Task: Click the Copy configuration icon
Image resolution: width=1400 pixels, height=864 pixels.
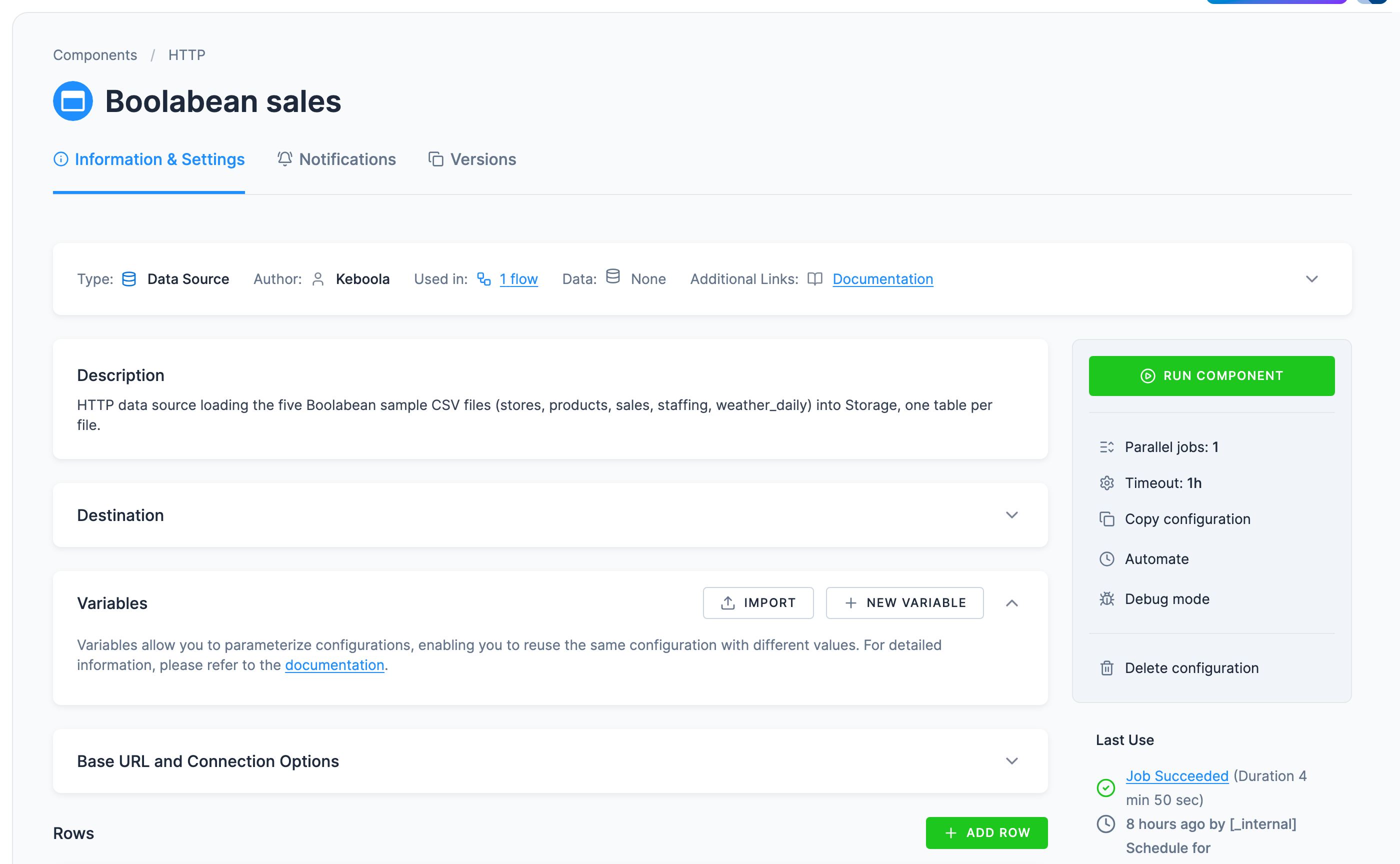Action: click(x=1107, y=519)
